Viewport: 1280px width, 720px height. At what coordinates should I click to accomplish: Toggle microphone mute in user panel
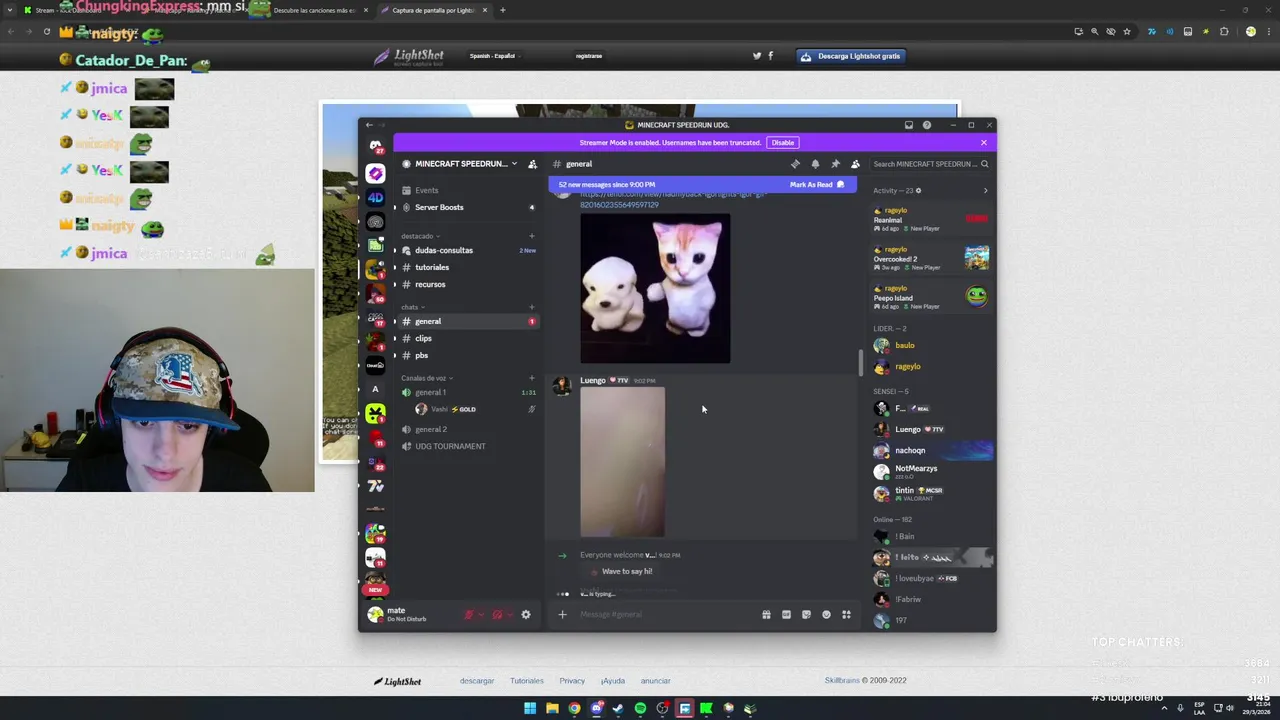pyautogui.click(x=468, y=615)
